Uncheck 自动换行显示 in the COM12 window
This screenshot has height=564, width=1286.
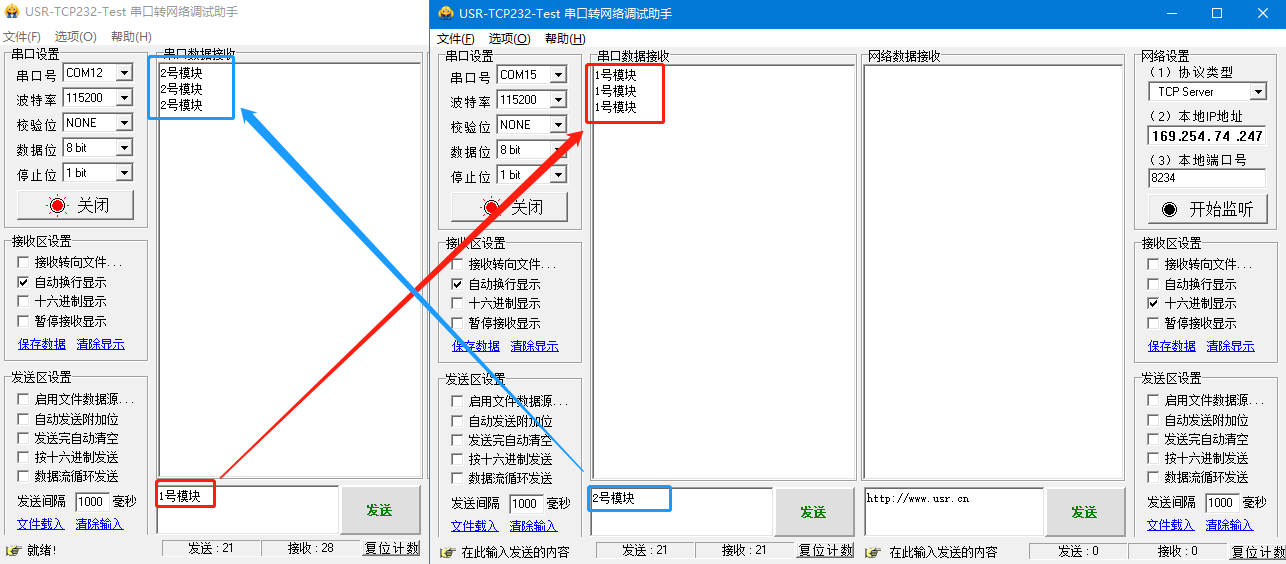[23, 282]
